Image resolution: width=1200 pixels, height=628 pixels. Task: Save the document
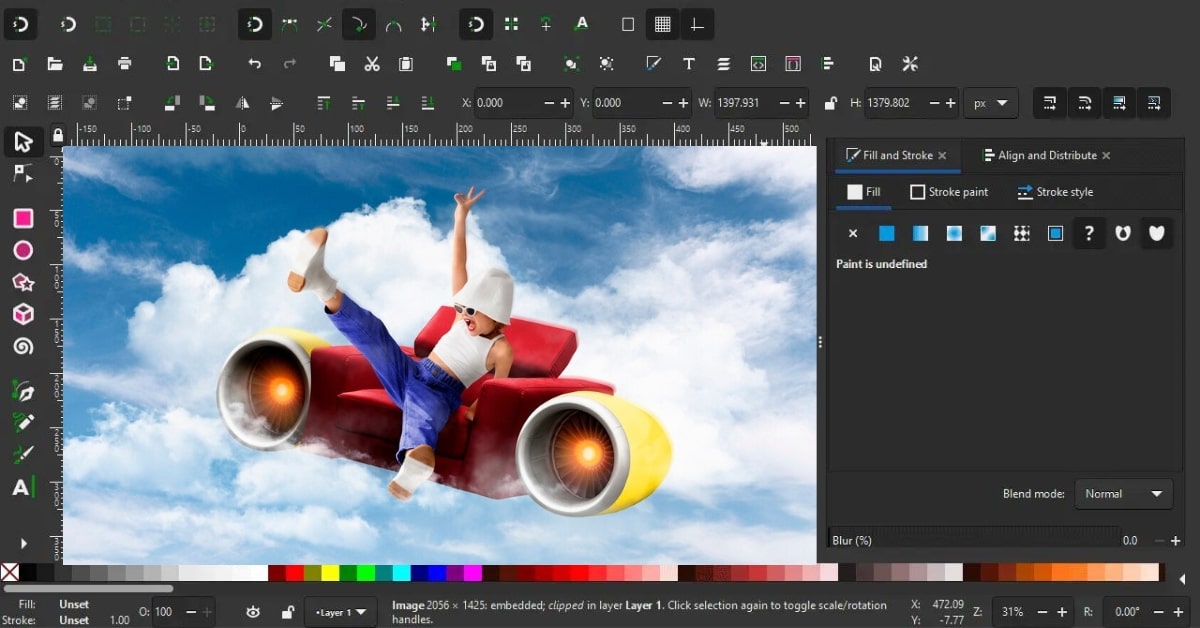coord(90,64)
